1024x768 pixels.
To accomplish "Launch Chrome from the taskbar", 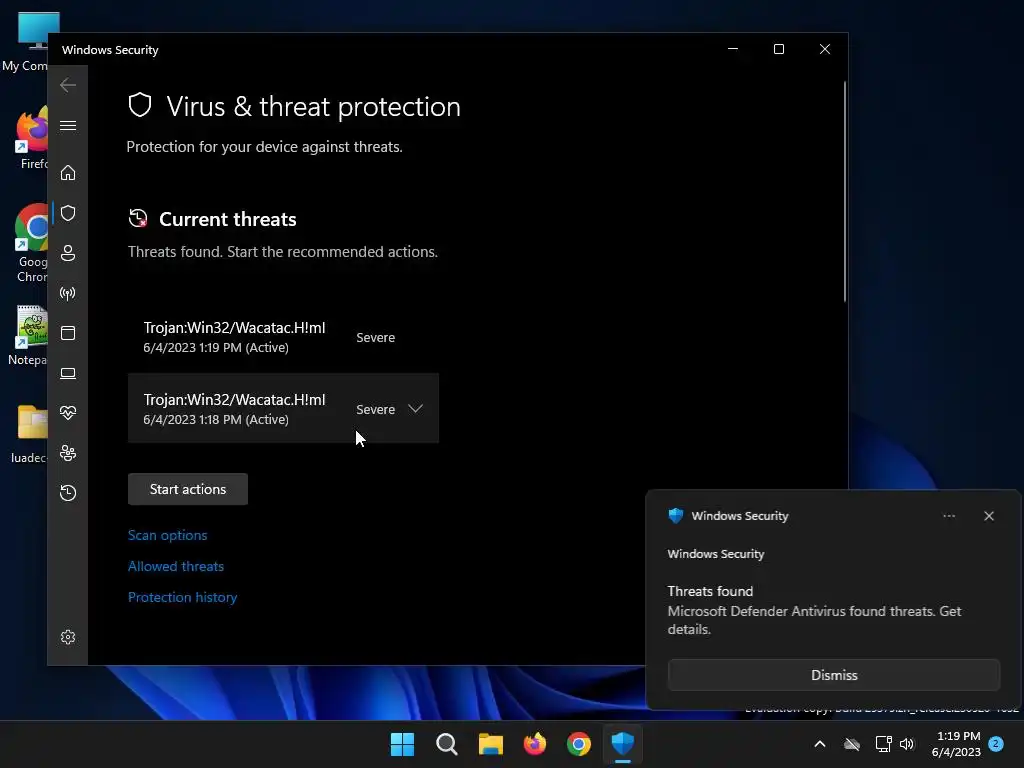I will tap(579, 744).
